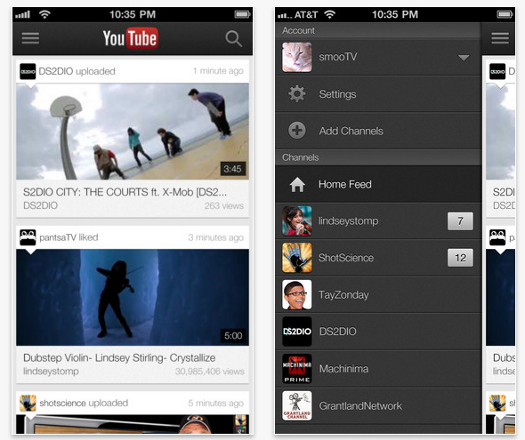Viewport: 525px width, 440px height.
Task: Tap GrantlandNetwork channel logo
Action: click(297, 406)
